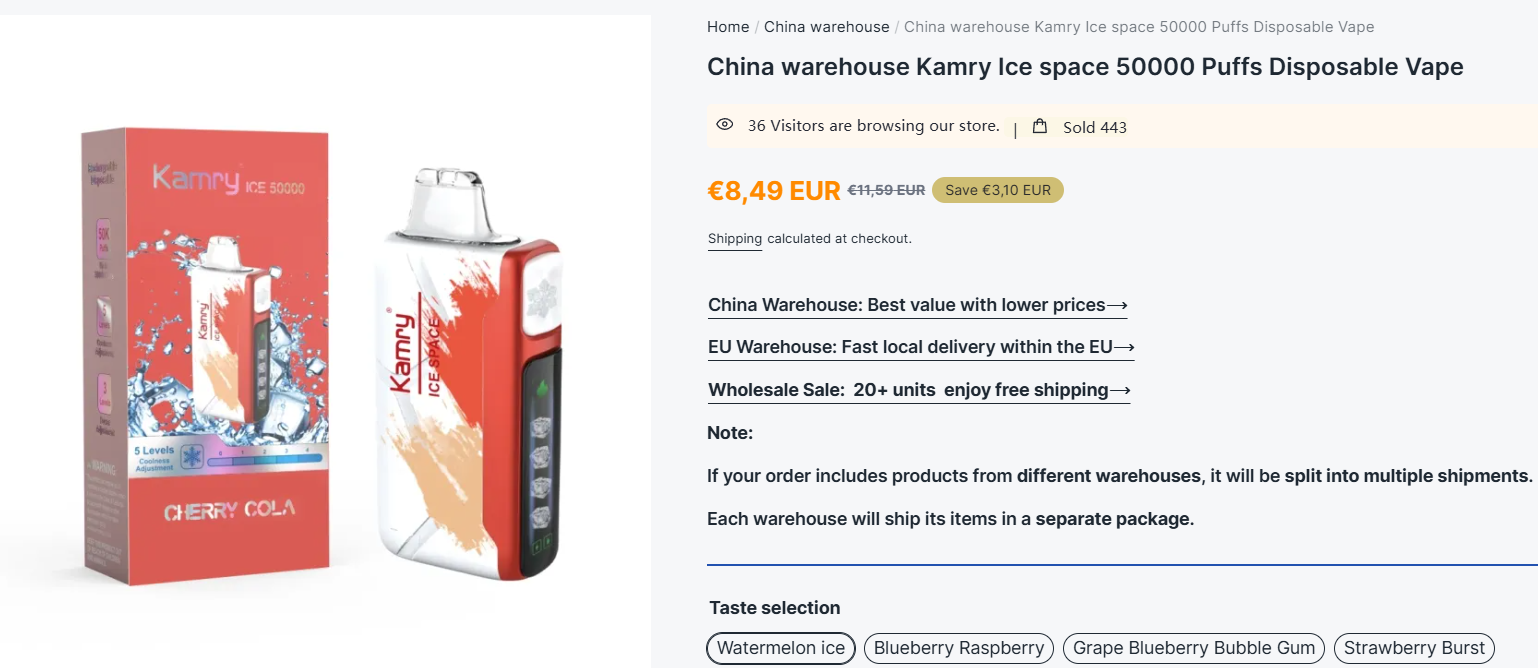Viewport: 1538px width, 668px height.
Task: Click the €8,49 EUR sale price
Action: (774, 190)
